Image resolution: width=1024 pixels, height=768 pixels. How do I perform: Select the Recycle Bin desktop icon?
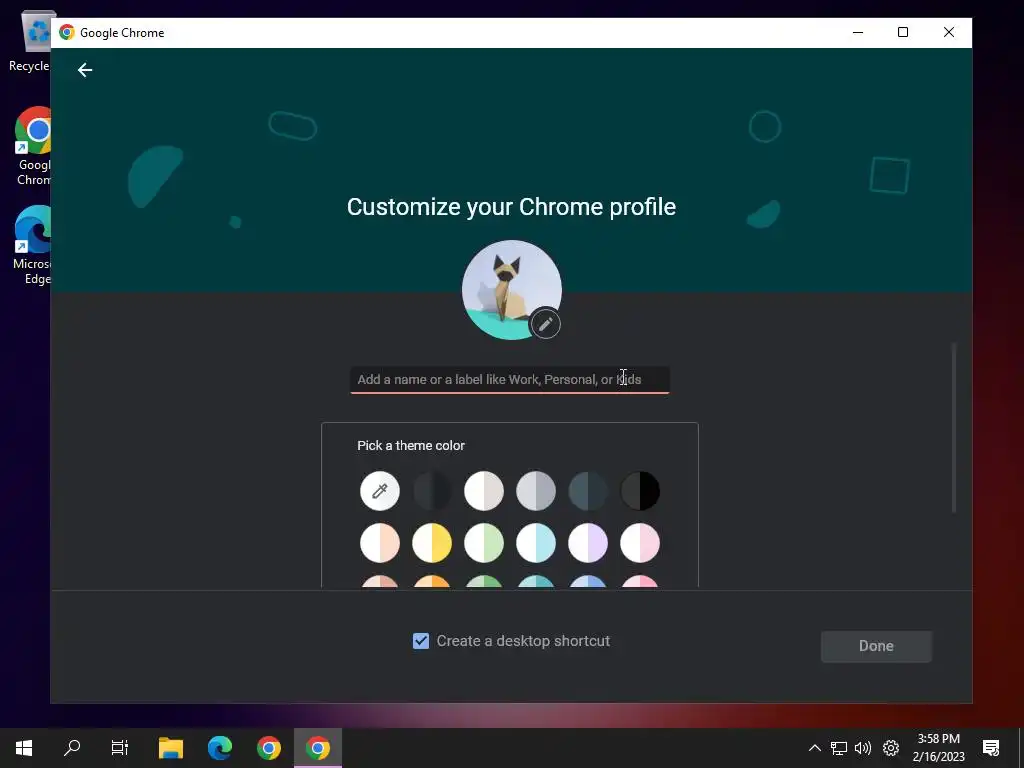click(29, 41)
